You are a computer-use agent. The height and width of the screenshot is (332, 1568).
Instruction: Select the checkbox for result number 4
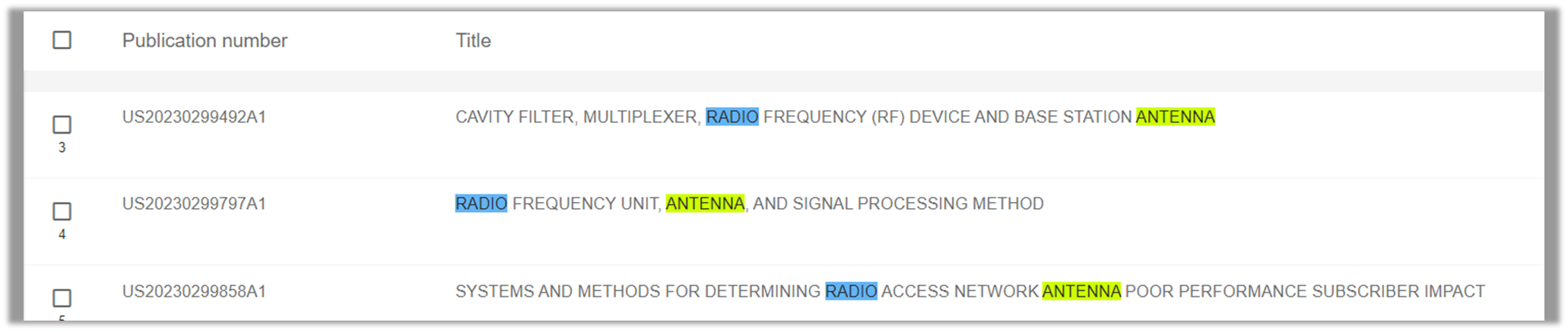tap(62, 211)
